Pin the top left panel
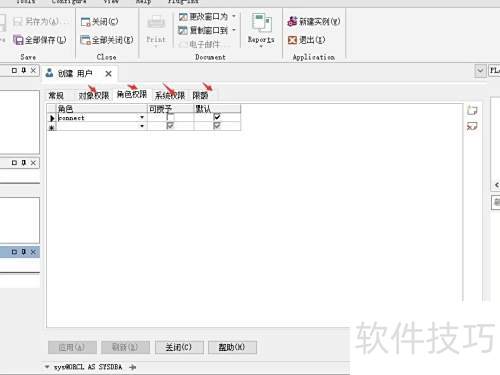Viewport: 500px width, 375px height. click(x=24, y=70)
